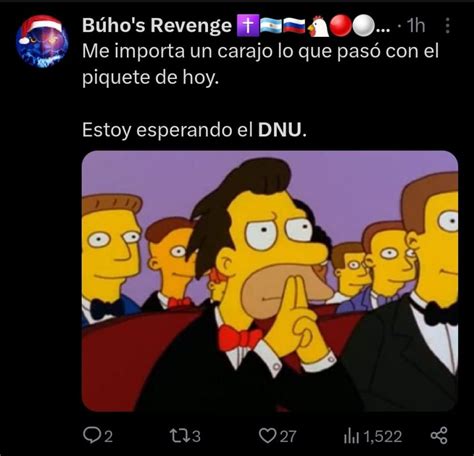Screen dimensions: 474x456
Task: Open the Santa hat profile avatar
Action: pyautogui.click(x=42, y=41)
